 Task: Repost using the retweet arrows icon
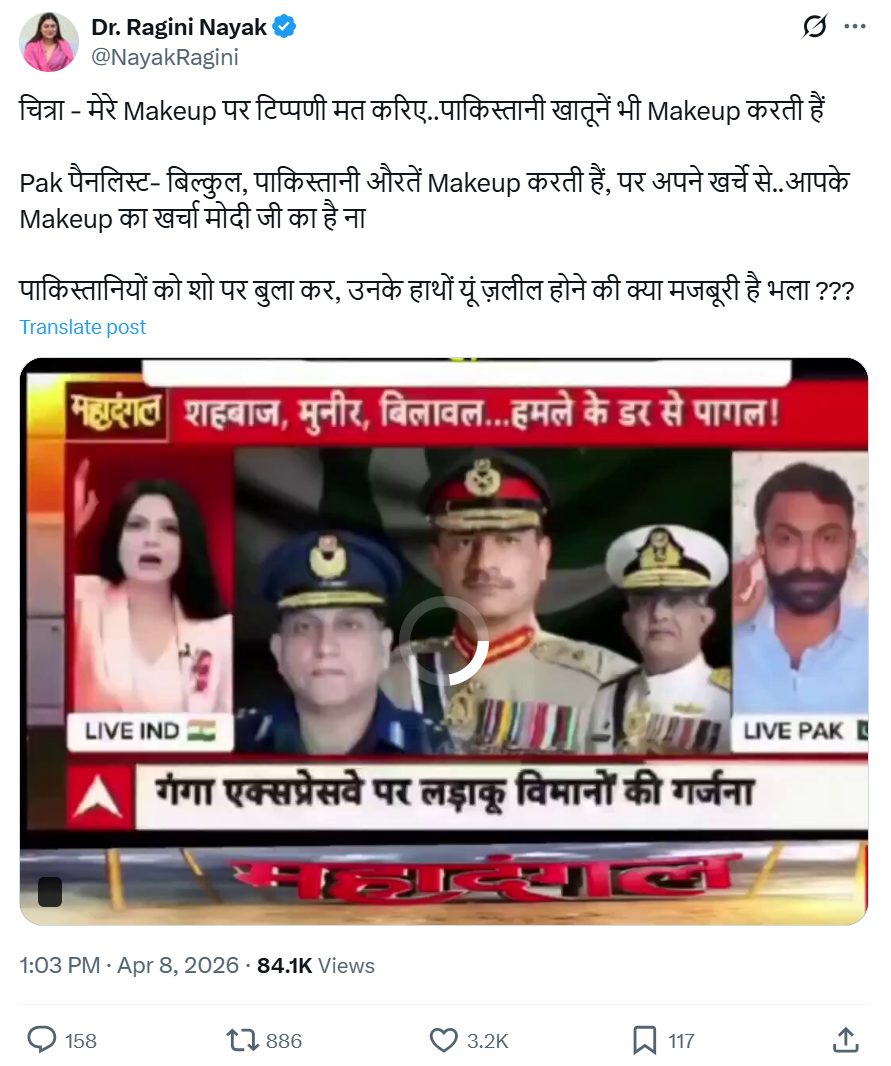coord(242,1040)
